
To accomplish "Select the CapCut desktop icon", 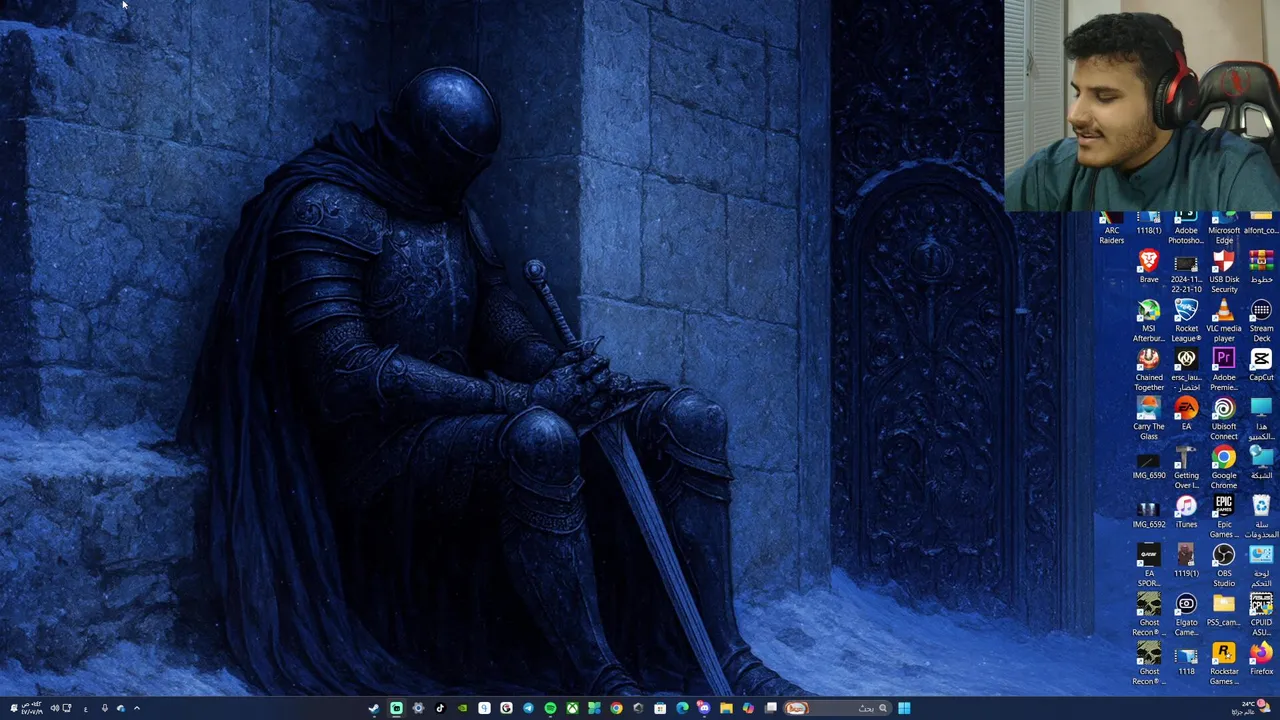I will coord(1261,365).
